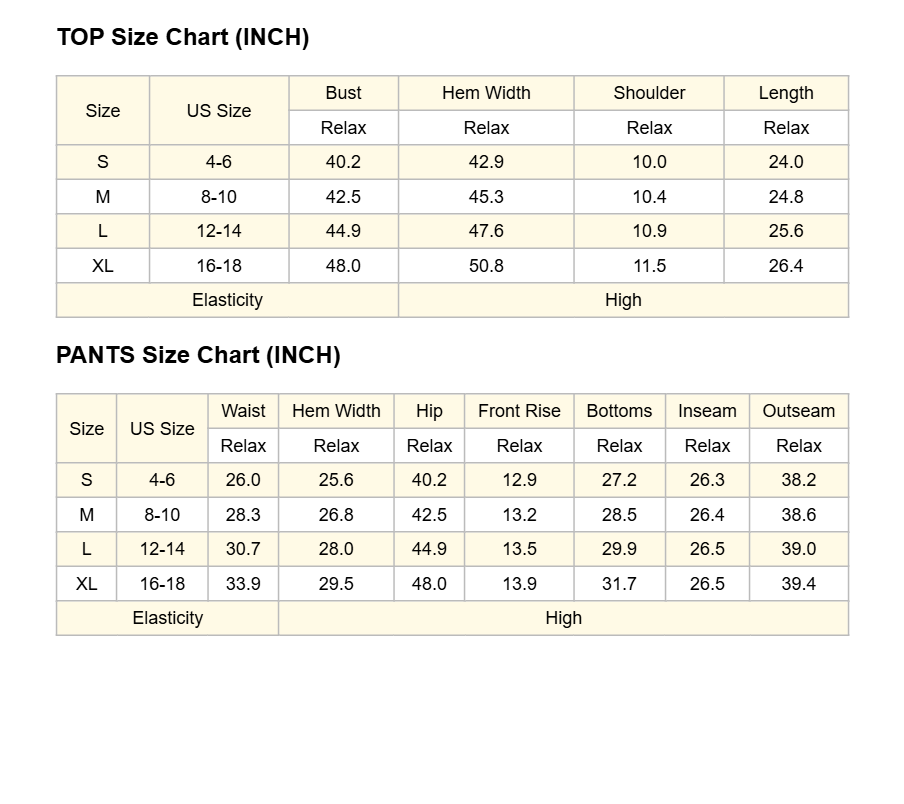
Task: Select the Bust column header in top chart
Action: [x=344, y=93]
